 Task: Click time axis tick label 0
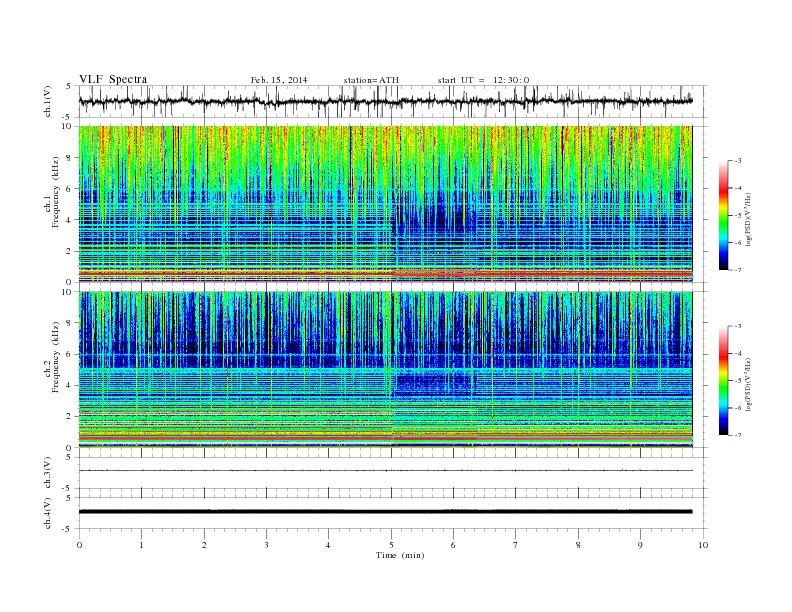(79, 545)
